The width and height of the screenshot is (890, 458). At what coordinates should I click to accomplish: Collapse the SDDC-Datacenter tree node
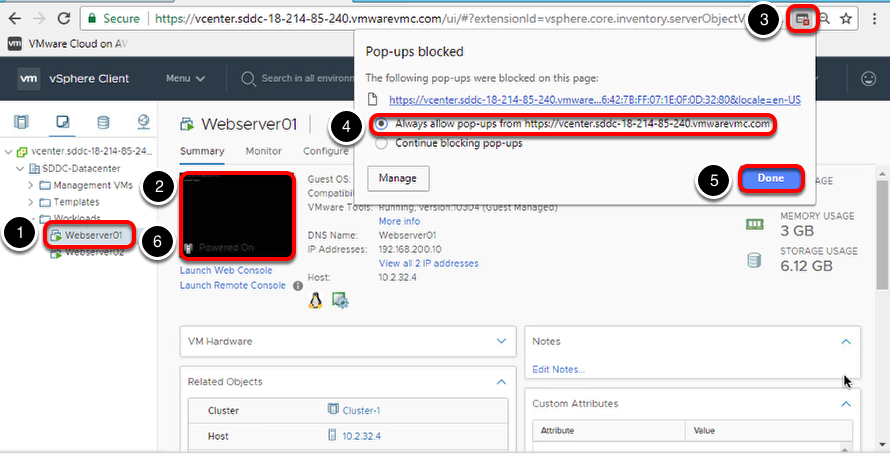click(20, 169)
